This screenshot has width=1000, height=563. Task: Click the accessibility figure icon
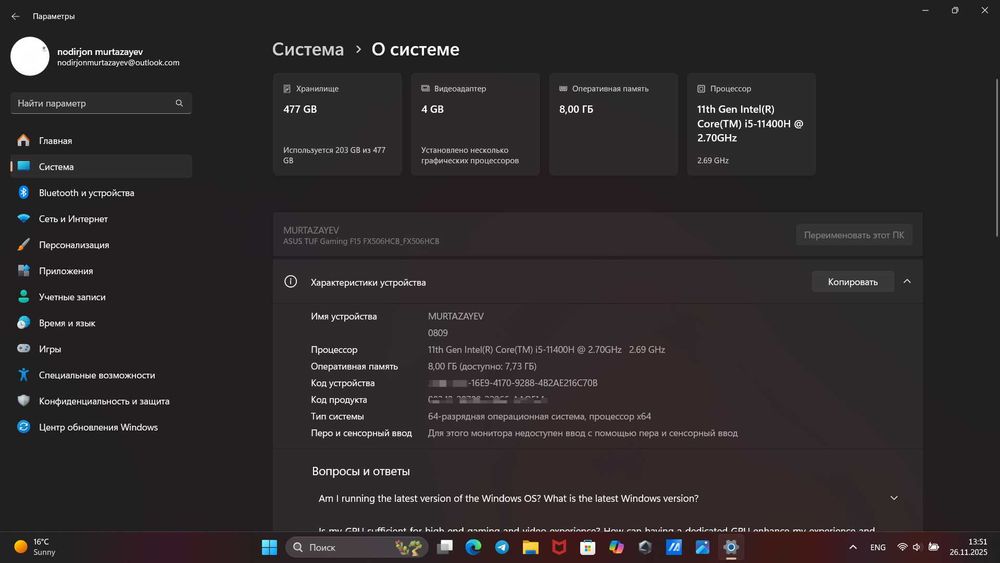24,375
